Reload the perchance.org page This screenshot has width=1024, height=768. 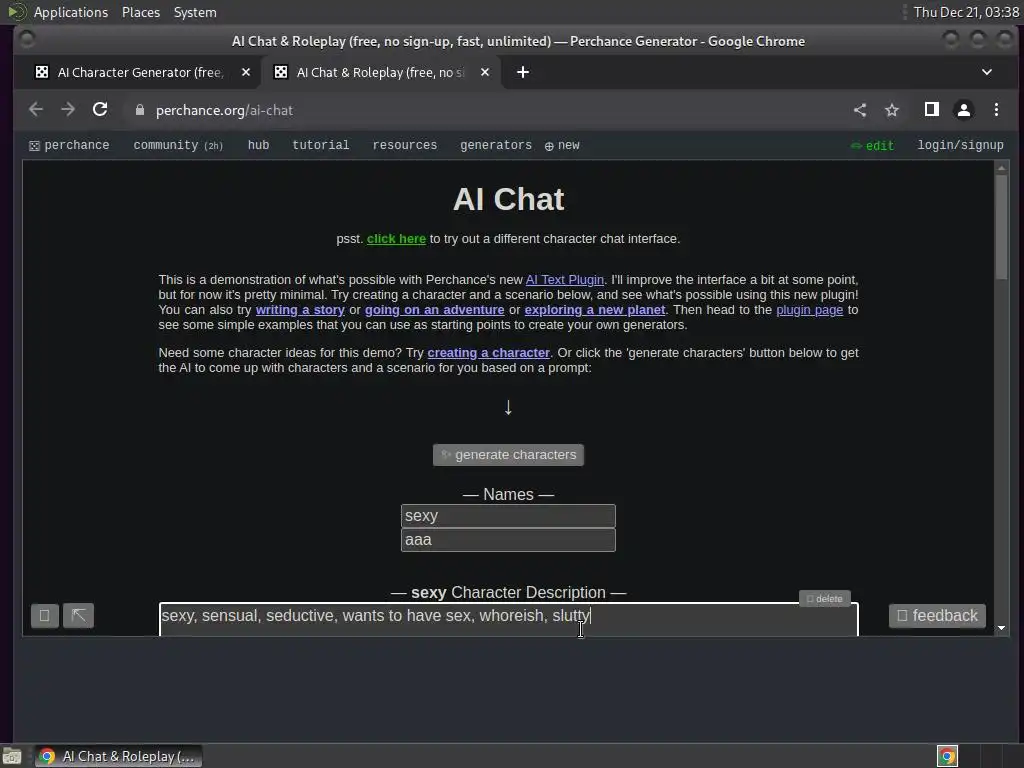[100, 110]
